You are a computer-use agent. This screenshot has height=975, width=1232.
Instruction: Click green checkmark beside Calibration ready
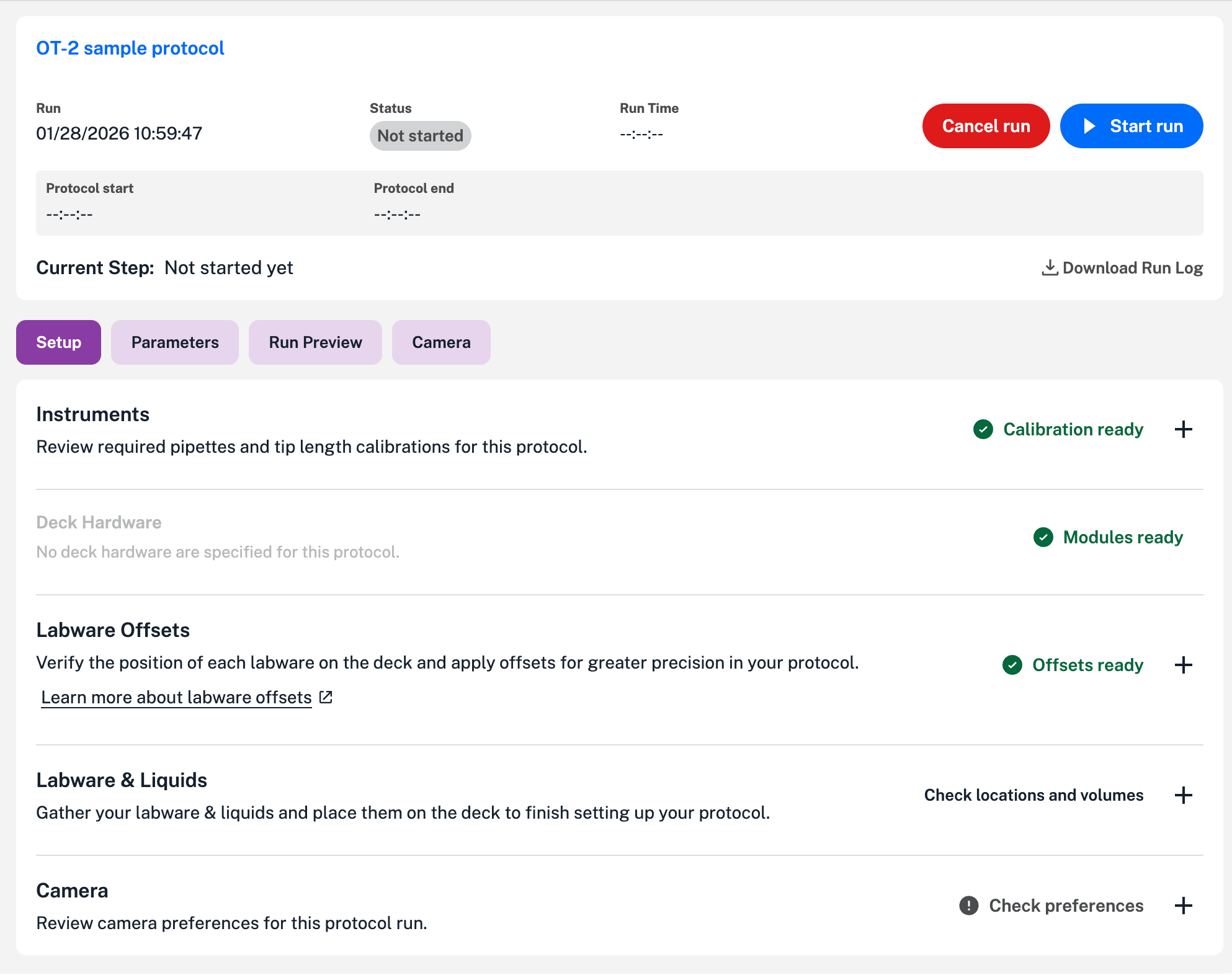(983, 429)
